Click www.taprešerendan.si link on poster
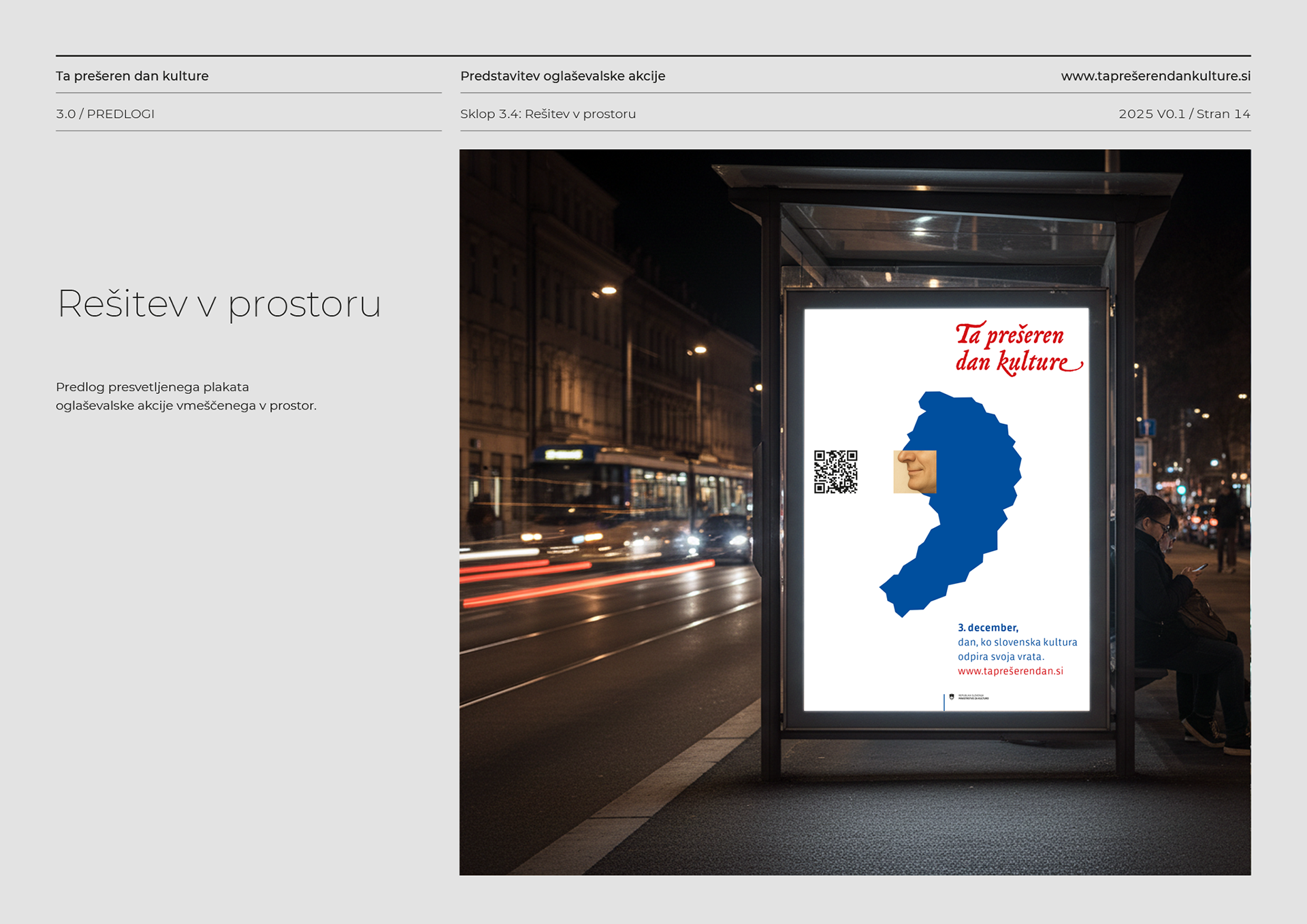This screenshot has height=924, width=1307. point(1010,671)
